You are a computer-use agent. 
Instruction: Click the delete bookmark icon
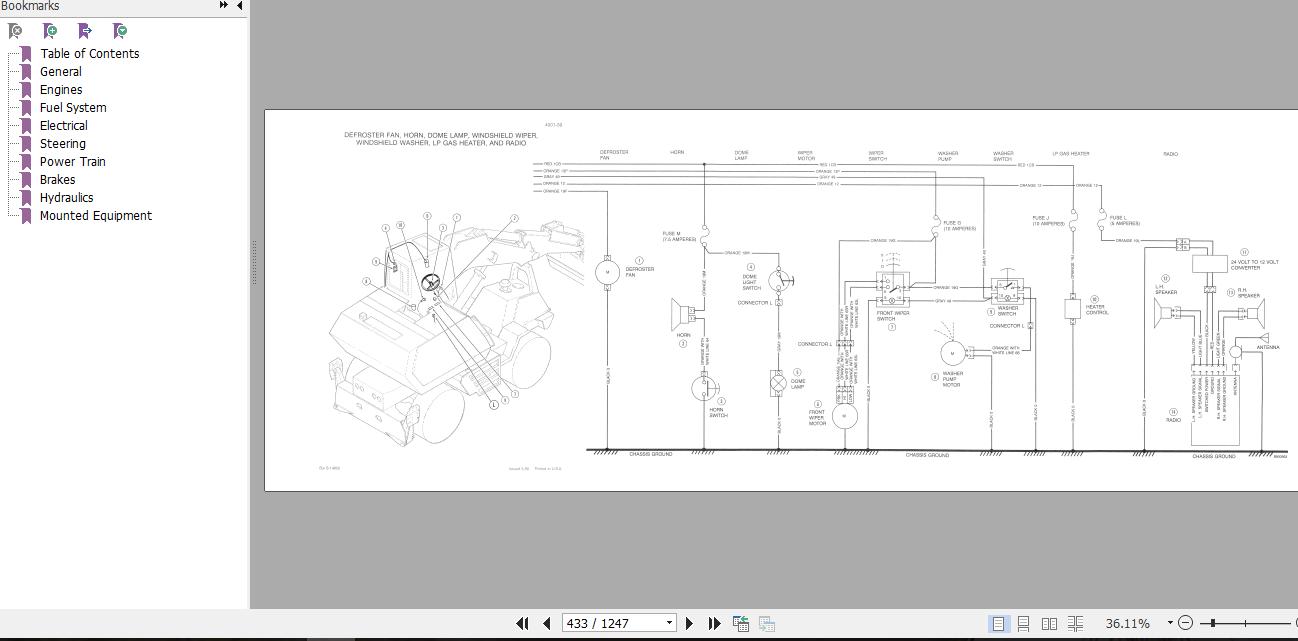point(16,30)
